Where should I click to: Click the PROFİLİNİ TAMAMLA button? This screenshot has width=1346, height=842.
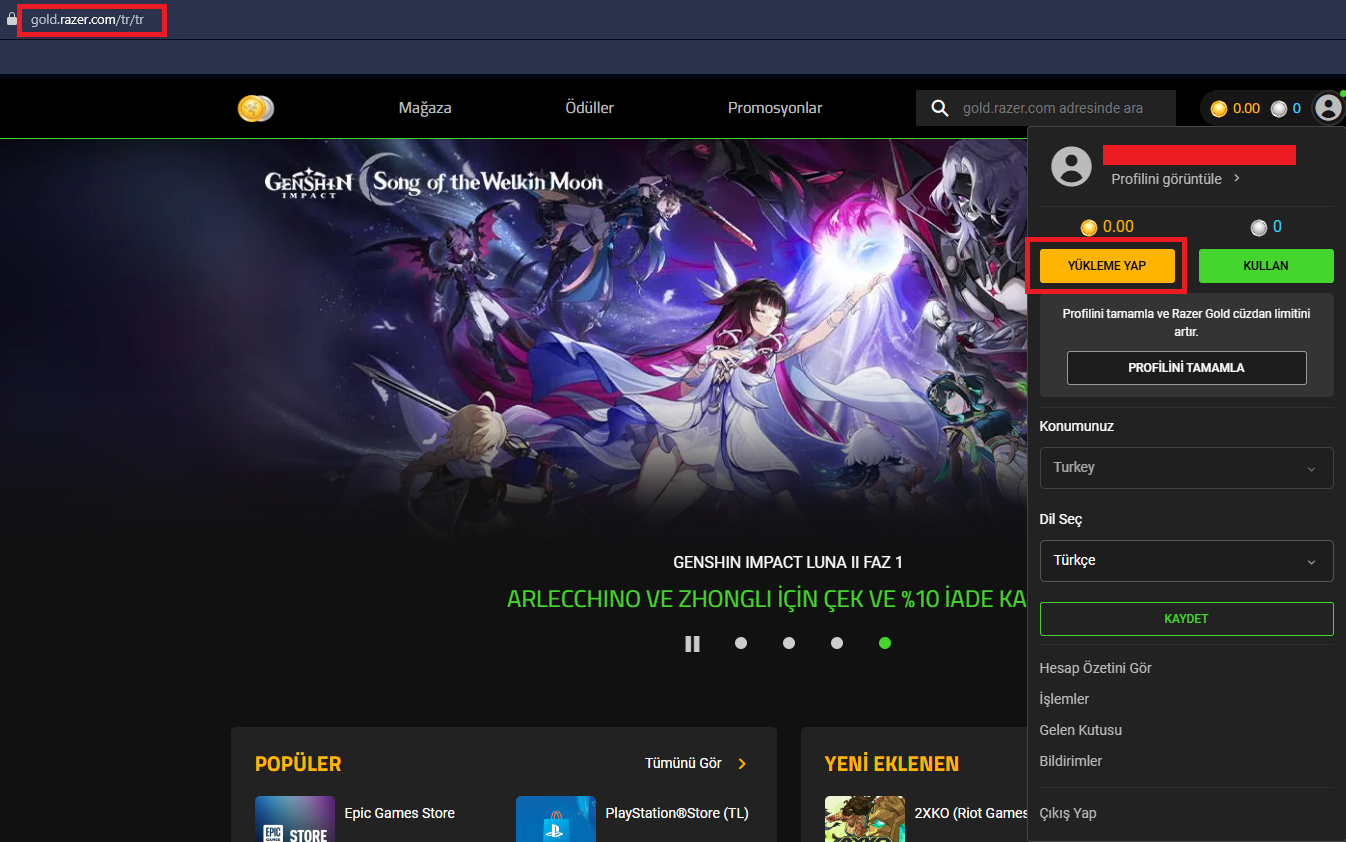tap(1186, 368)
